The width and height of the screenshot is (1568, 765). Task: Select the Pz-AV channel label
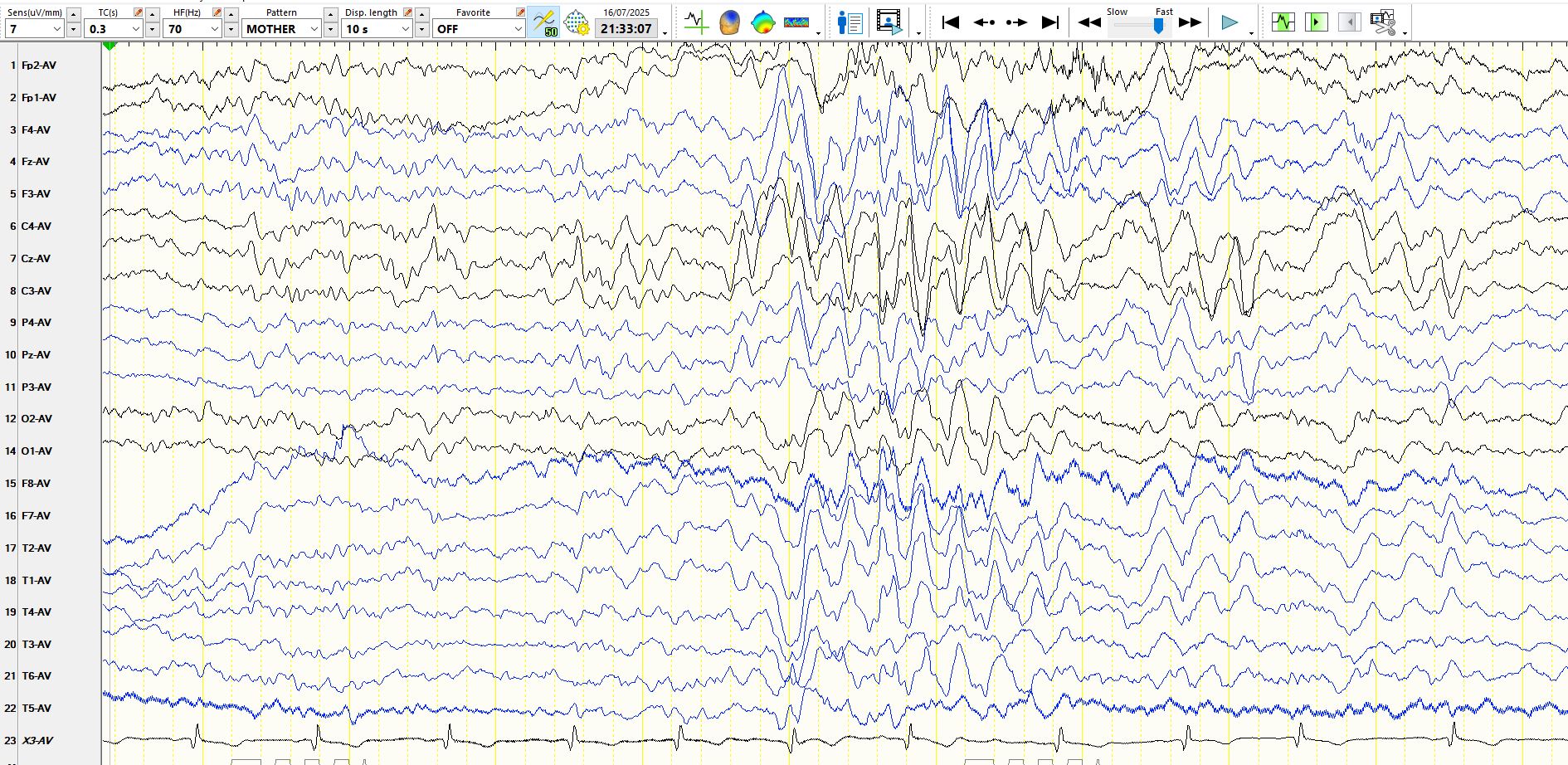click(36, 355)
